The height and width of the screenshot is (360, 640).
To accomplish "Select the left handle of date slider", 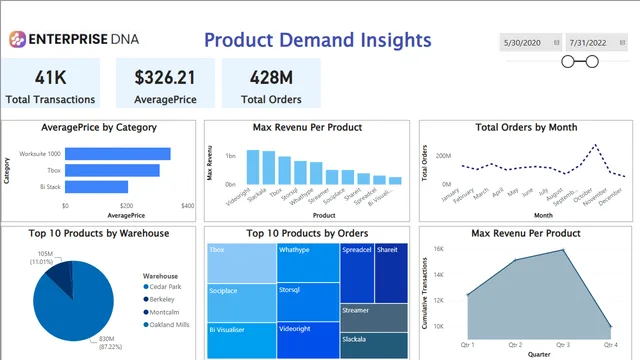I will pyautogui.click(x=568, y=62).
